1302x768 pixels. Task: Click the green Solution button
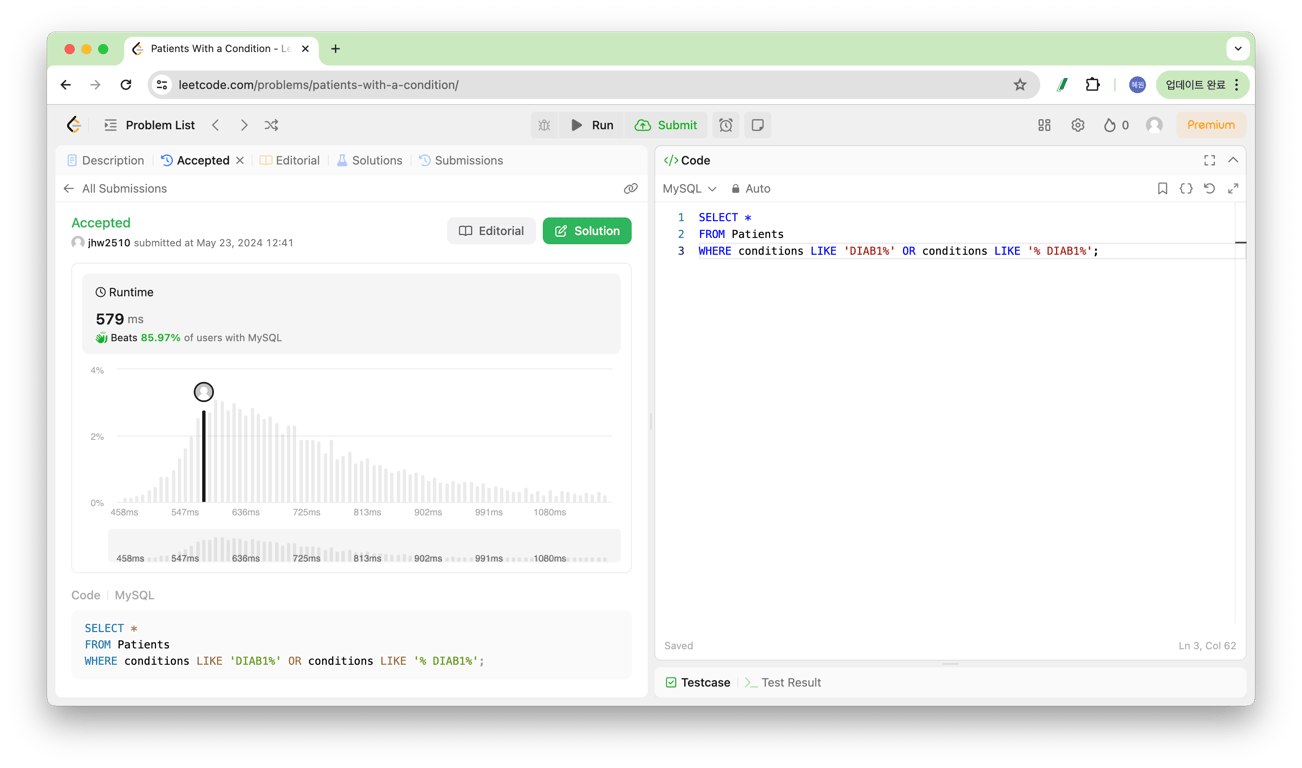pos(587,231)
